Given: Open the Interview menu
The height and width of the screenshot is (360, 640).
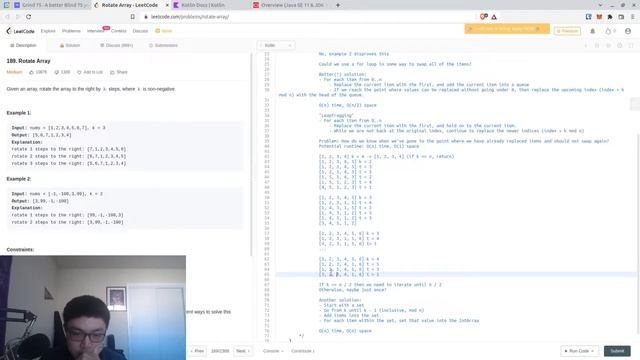Looking at the screenshot, I should coord(95,31).
